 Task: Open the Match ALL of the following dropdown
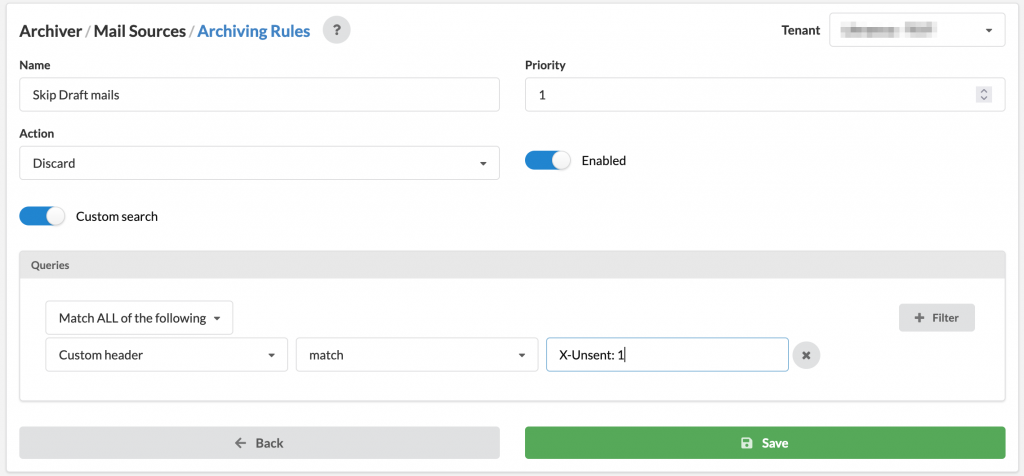point(139,318)
